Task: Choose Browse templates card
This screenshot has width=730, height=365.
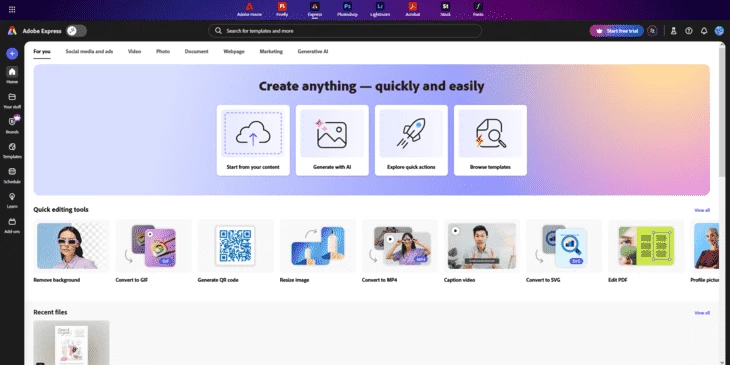Action: [x=490, y=140]
